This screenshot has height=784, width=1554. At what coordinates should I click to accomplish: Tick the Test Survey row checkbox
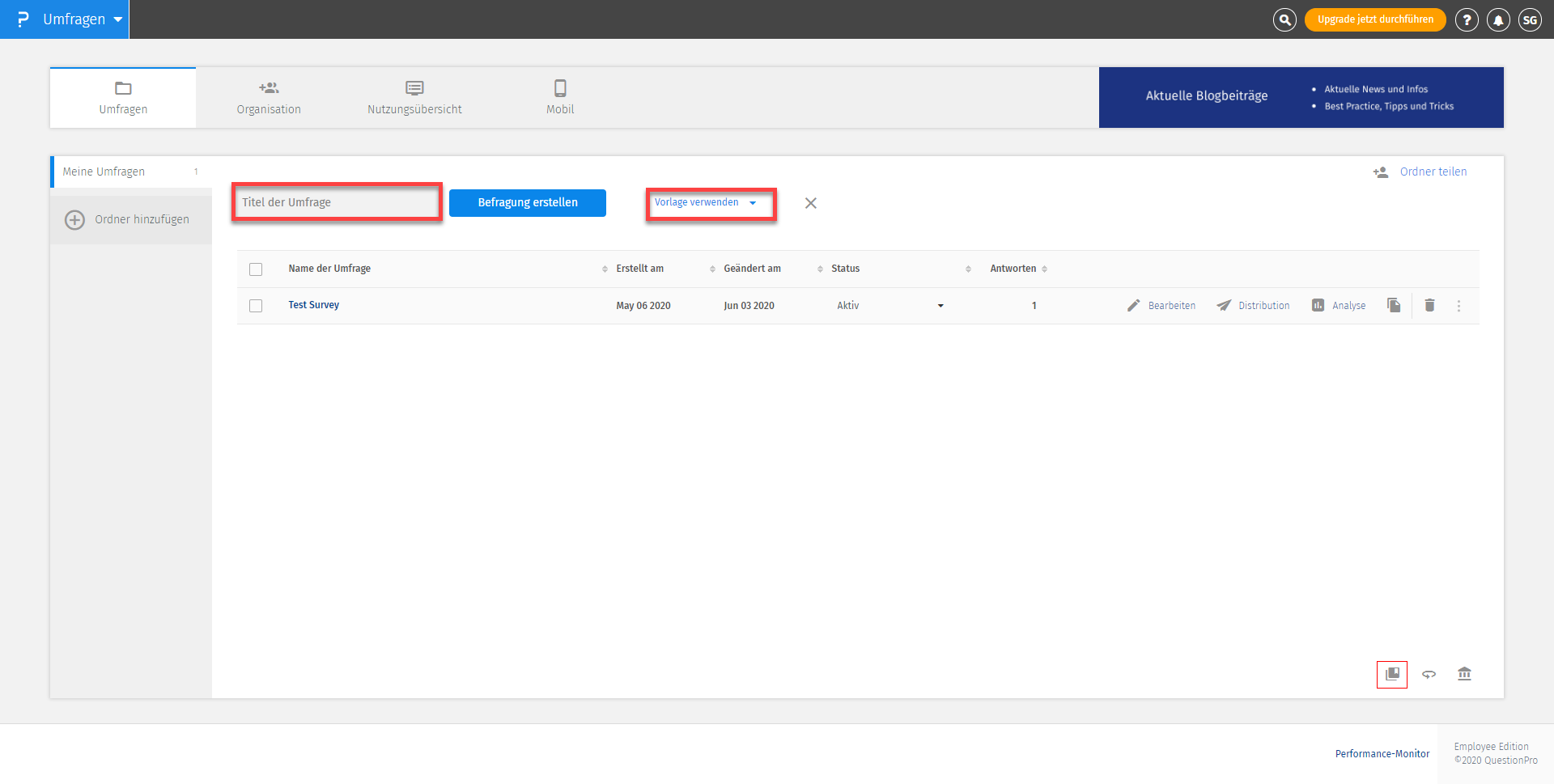256,306
